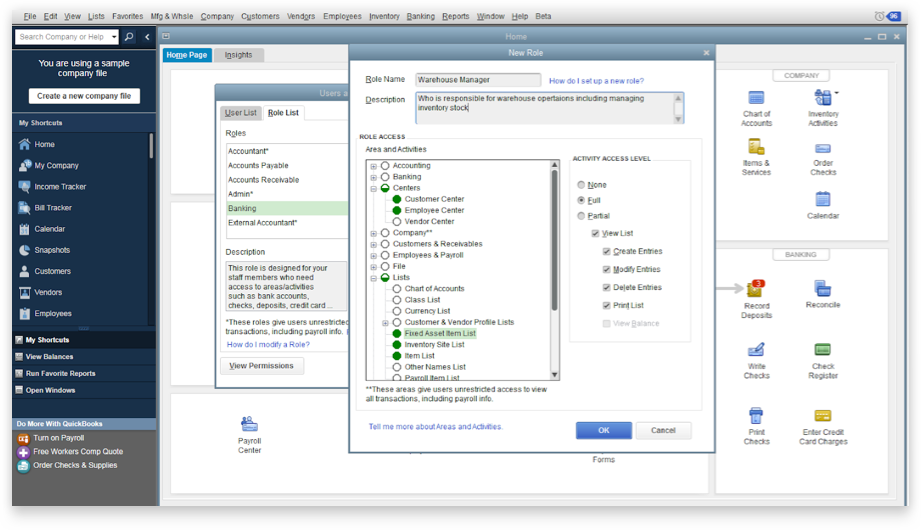Open Reconcile icon
Viewport: 922px width, 530px height.
(x=823, y=288)
